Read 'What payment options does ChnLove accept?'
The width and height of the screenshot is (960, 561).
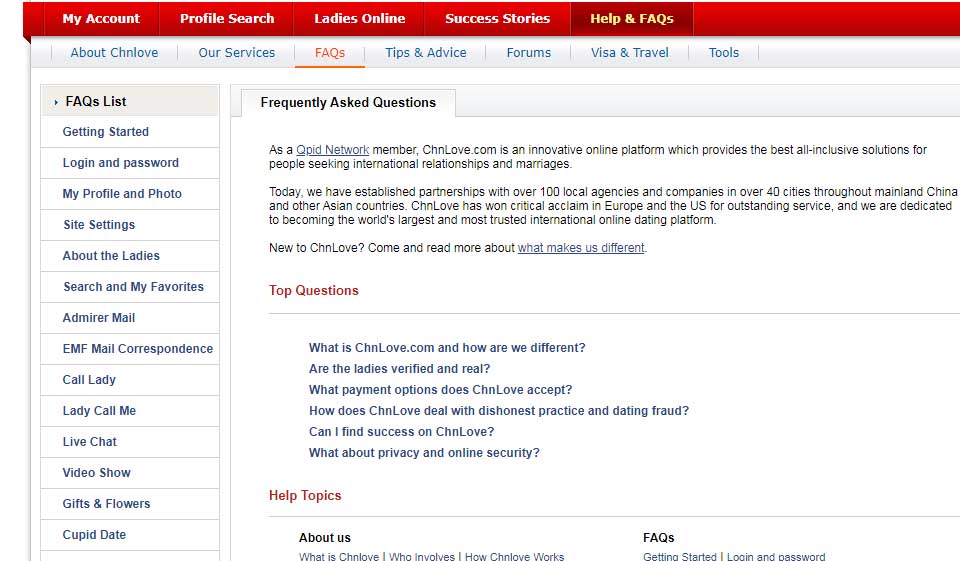[440, 390]
